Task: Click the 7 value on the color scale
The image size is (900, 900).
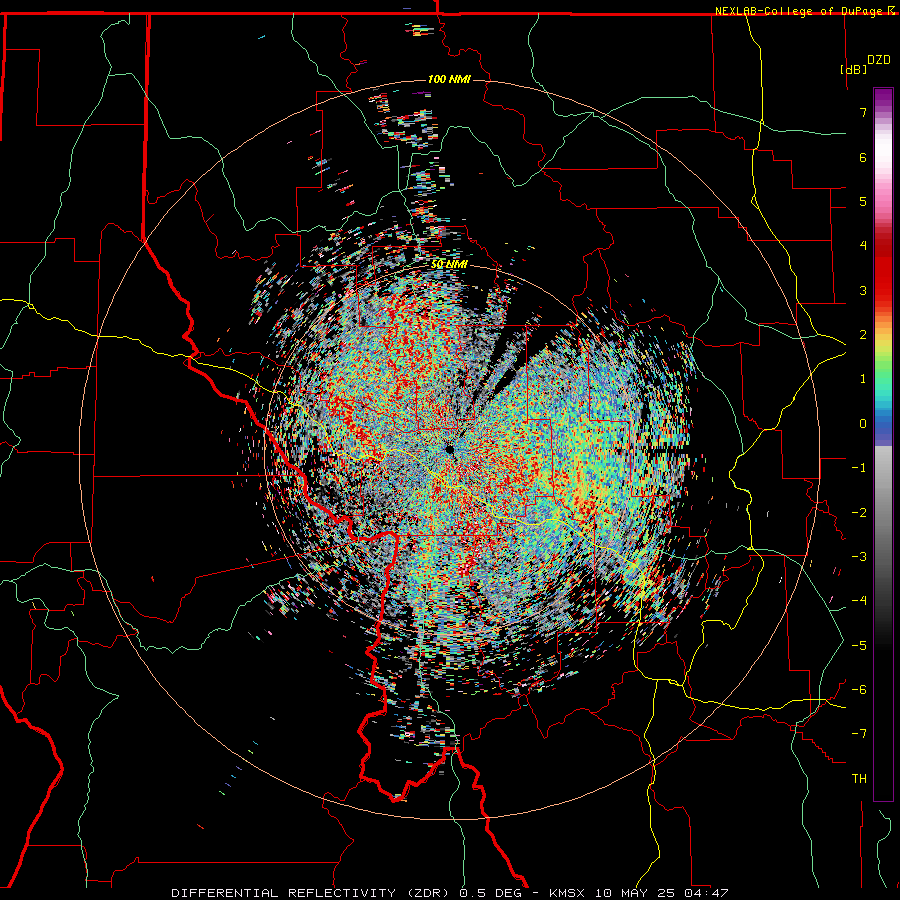Action: pyautogui.click(x=863, y=112)
